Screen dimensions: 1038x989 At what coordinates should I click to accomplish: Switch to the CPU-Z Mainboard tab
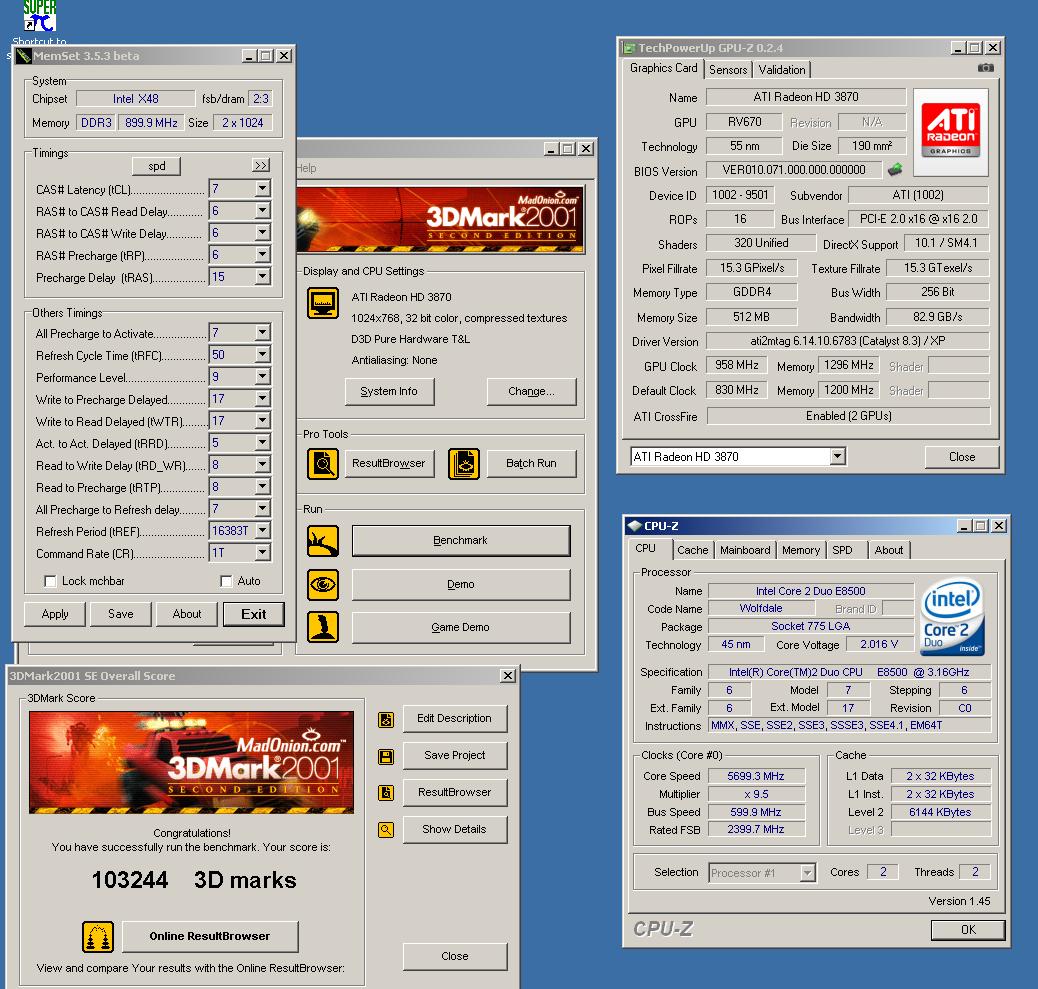745,550
